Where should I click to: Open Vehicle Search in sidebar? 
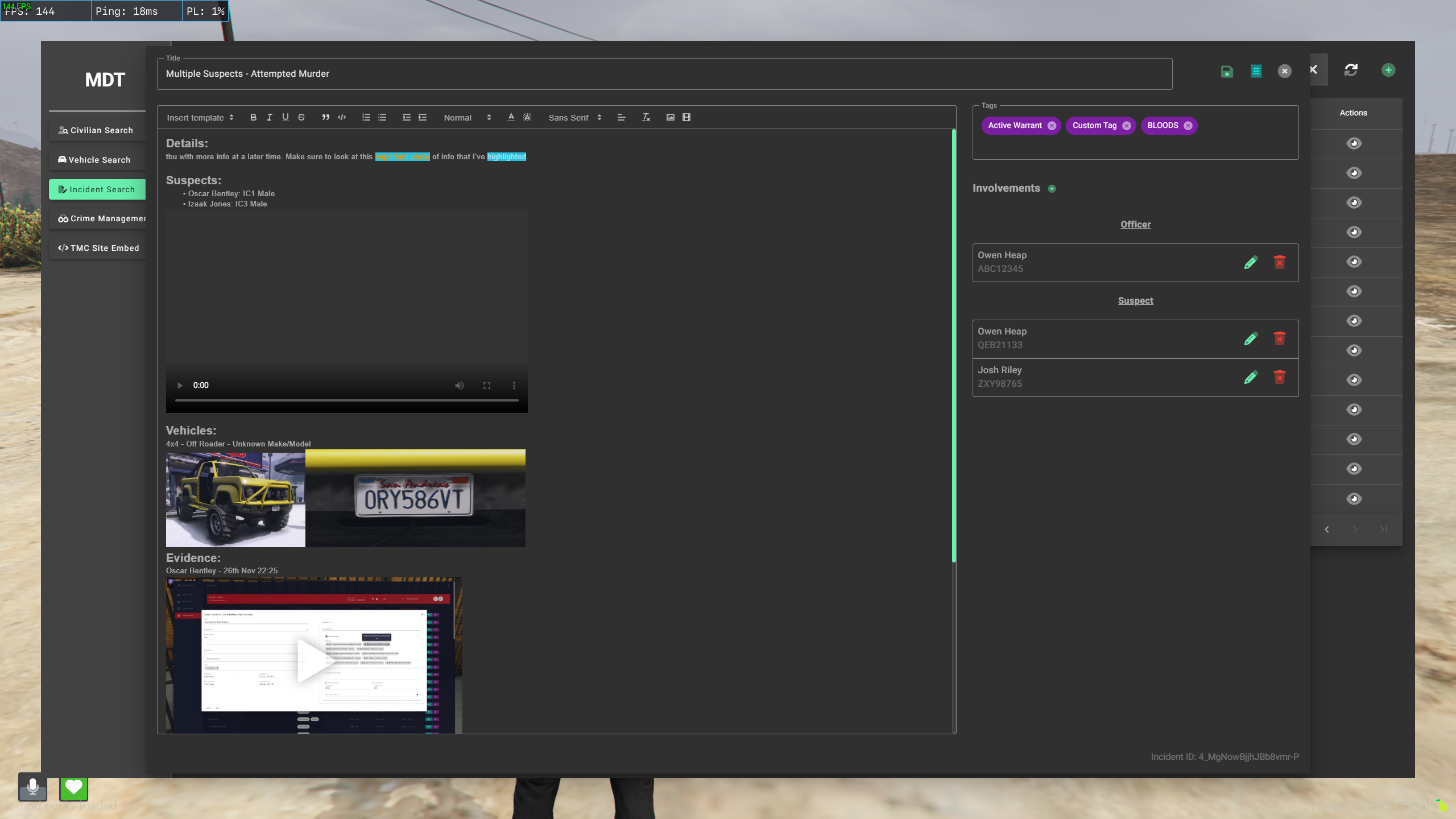[x=97, y=160]
